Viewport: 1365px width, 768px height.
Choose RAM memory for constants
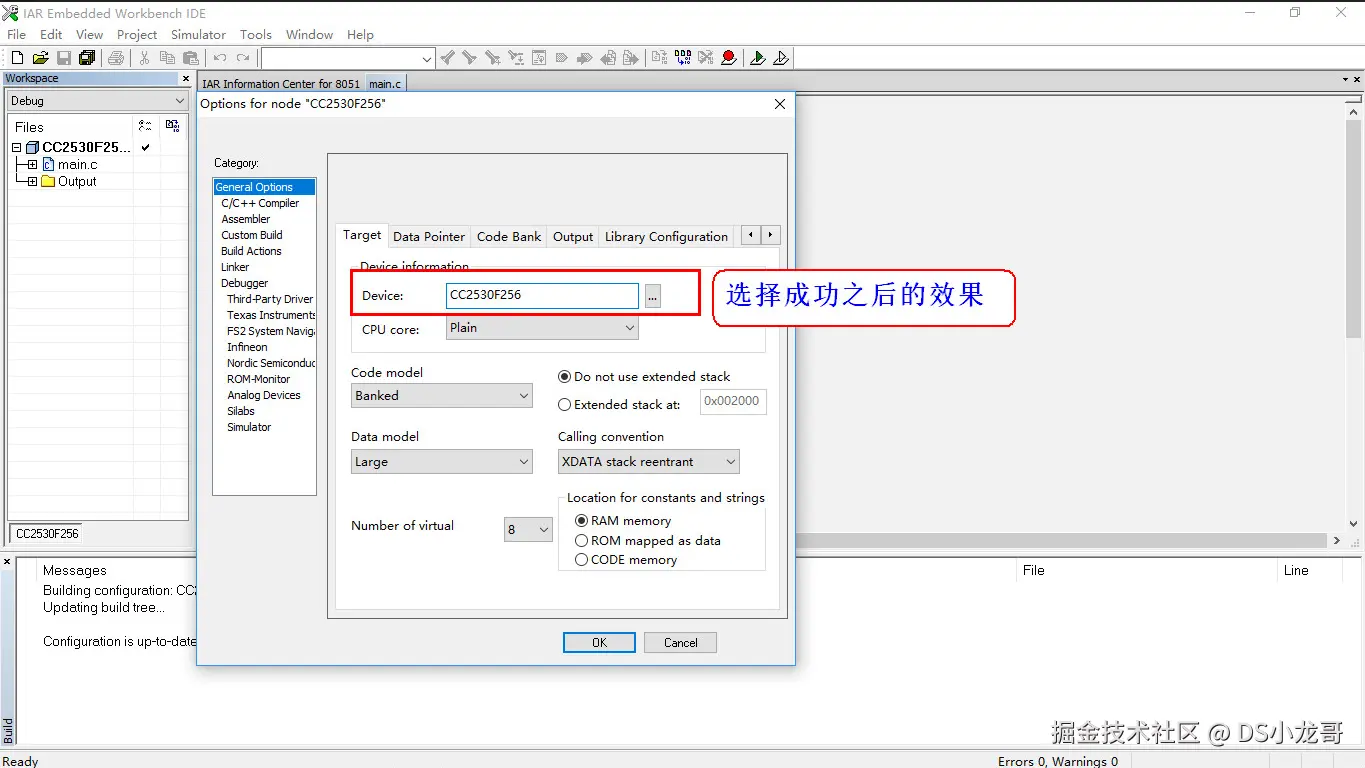(x=623, y=521)
